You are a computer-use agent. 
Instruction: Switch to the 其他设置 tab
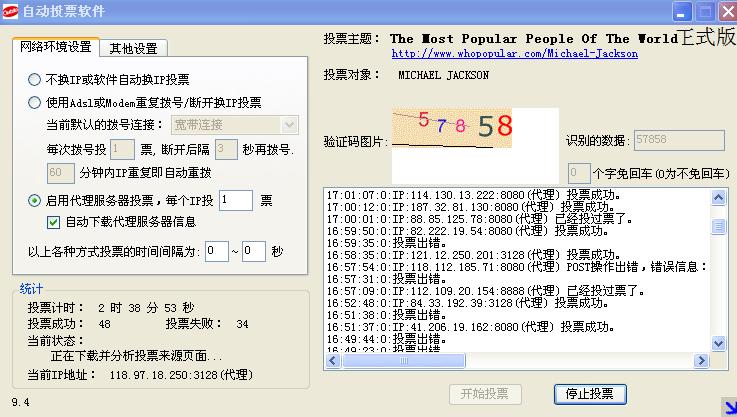(x=133, y=48)
